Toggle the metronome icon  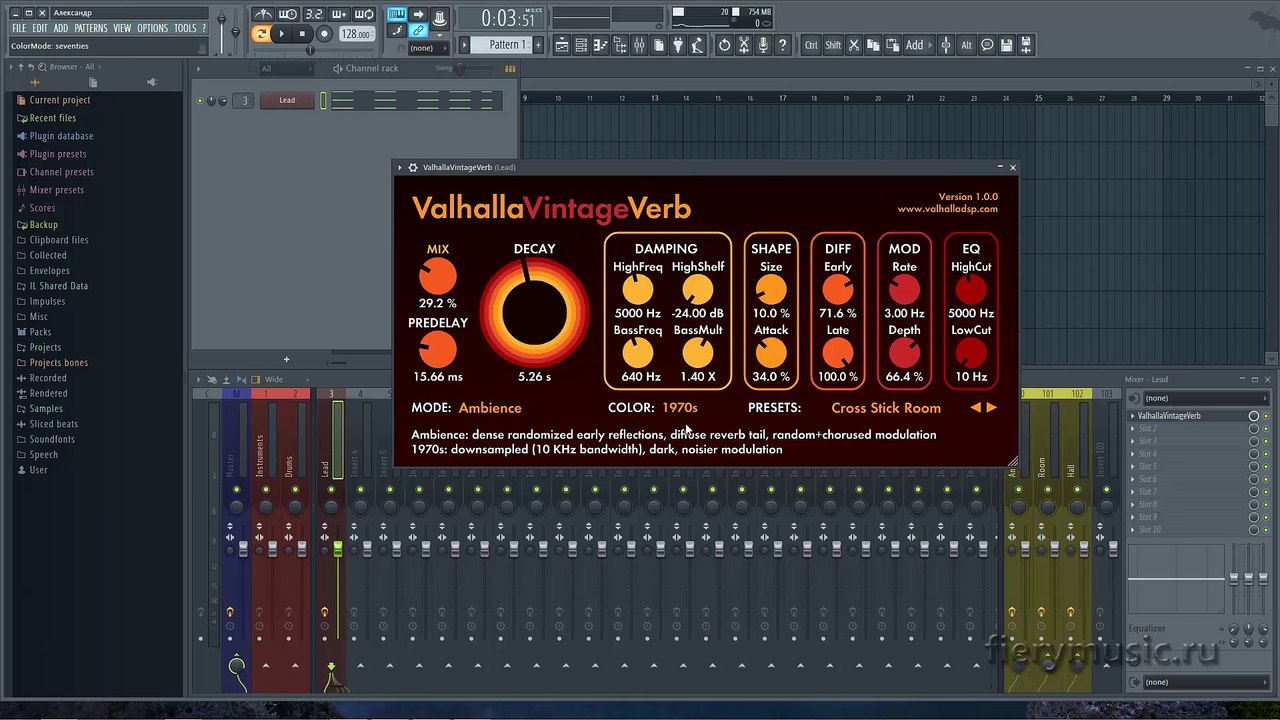(x=263, y=14)
